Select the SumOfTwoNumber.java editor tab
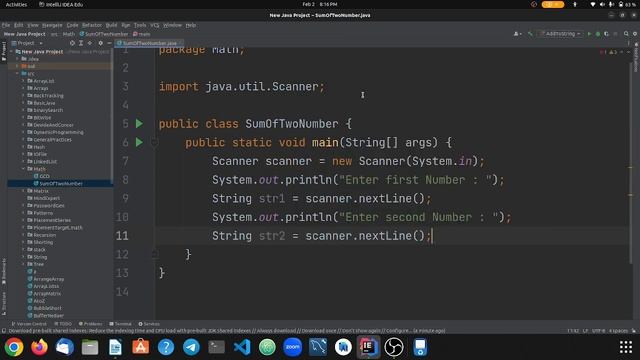640x360 pixels. point(149,43)
